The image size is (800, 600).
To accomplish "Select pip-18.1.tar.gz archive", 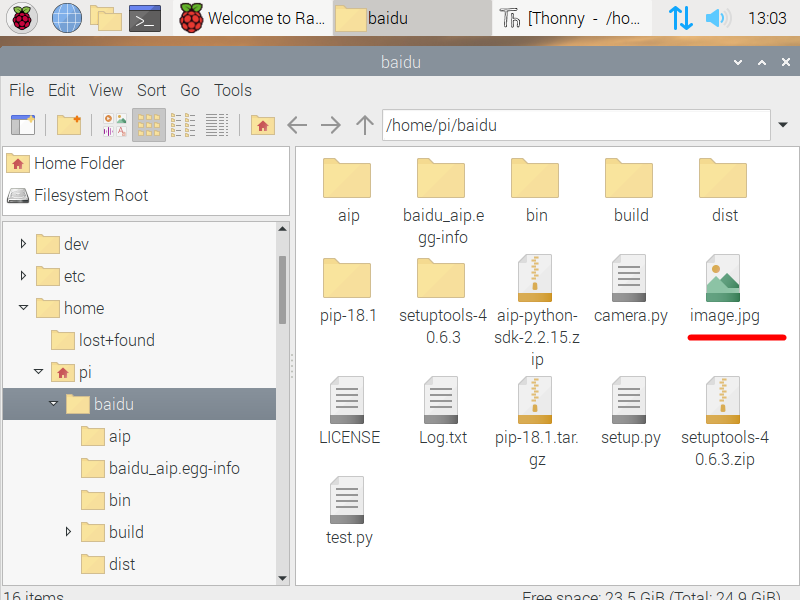I will (x=536, y=422).
